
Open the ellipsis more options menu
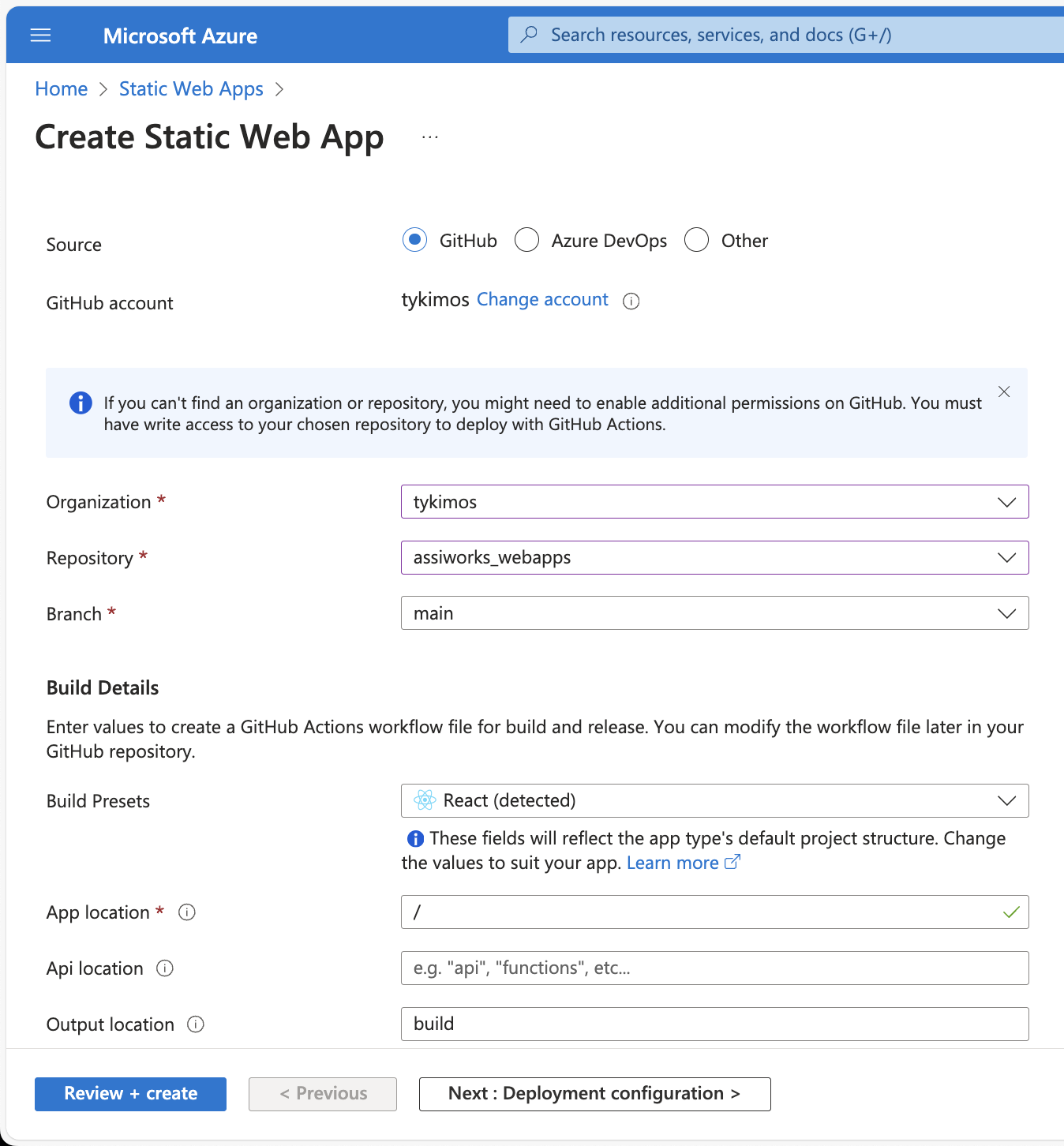coord(429,137)
